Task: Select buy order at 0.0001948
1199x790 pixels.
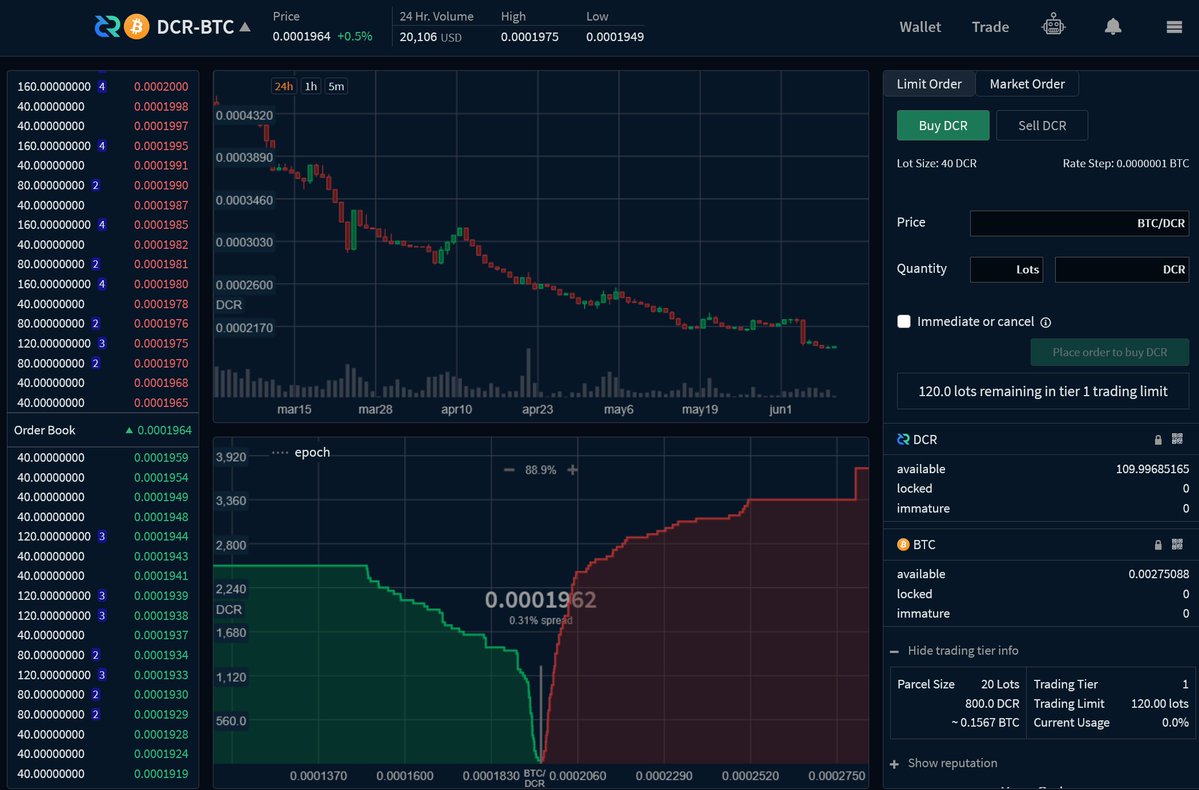Action: pyautogui.click(x=102, y=517)
